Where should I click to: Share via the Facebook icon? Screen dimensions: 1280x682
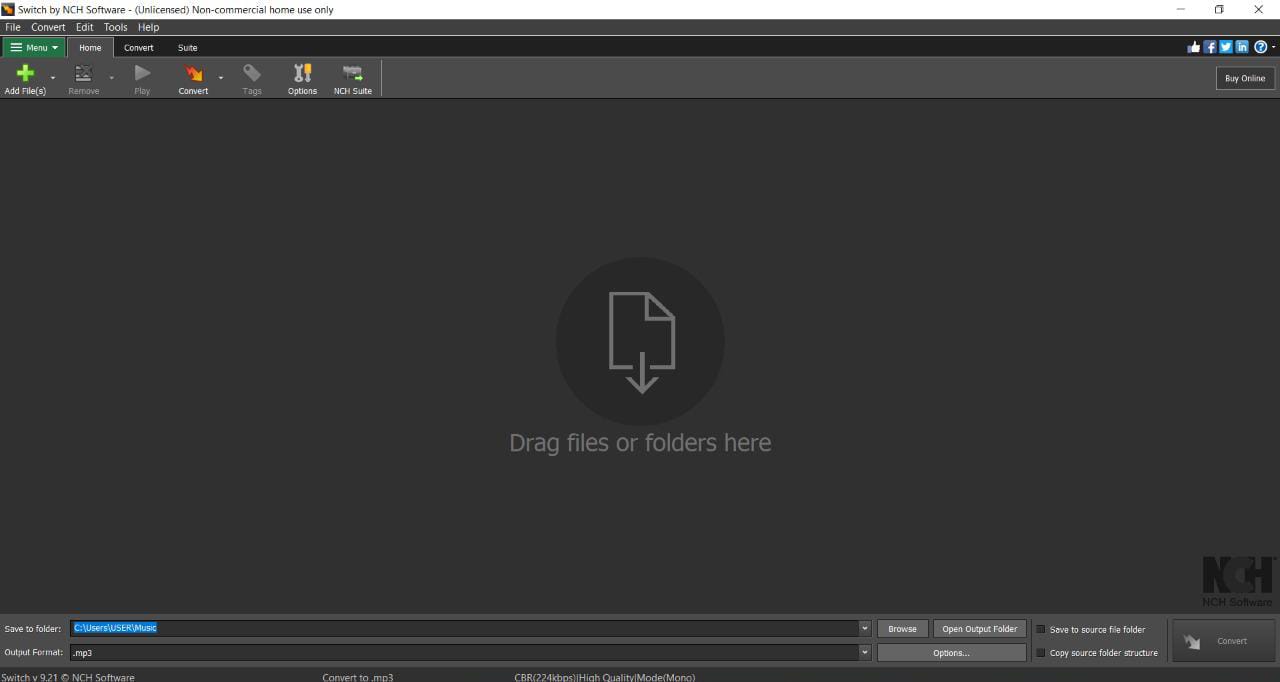click(1210, 47)
